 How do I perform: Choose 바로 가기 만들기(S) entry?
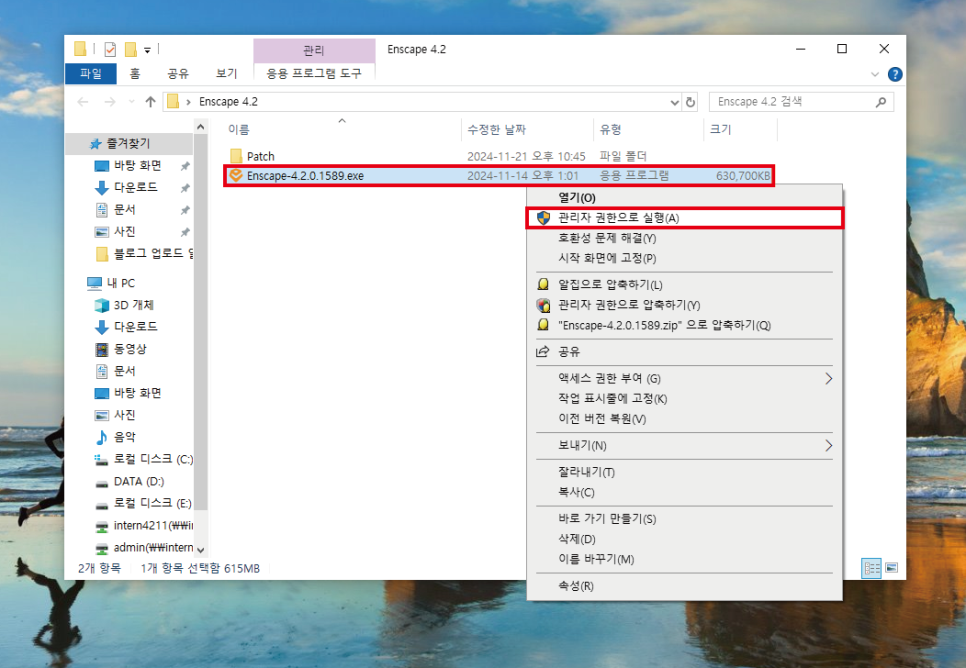(684, 519)
